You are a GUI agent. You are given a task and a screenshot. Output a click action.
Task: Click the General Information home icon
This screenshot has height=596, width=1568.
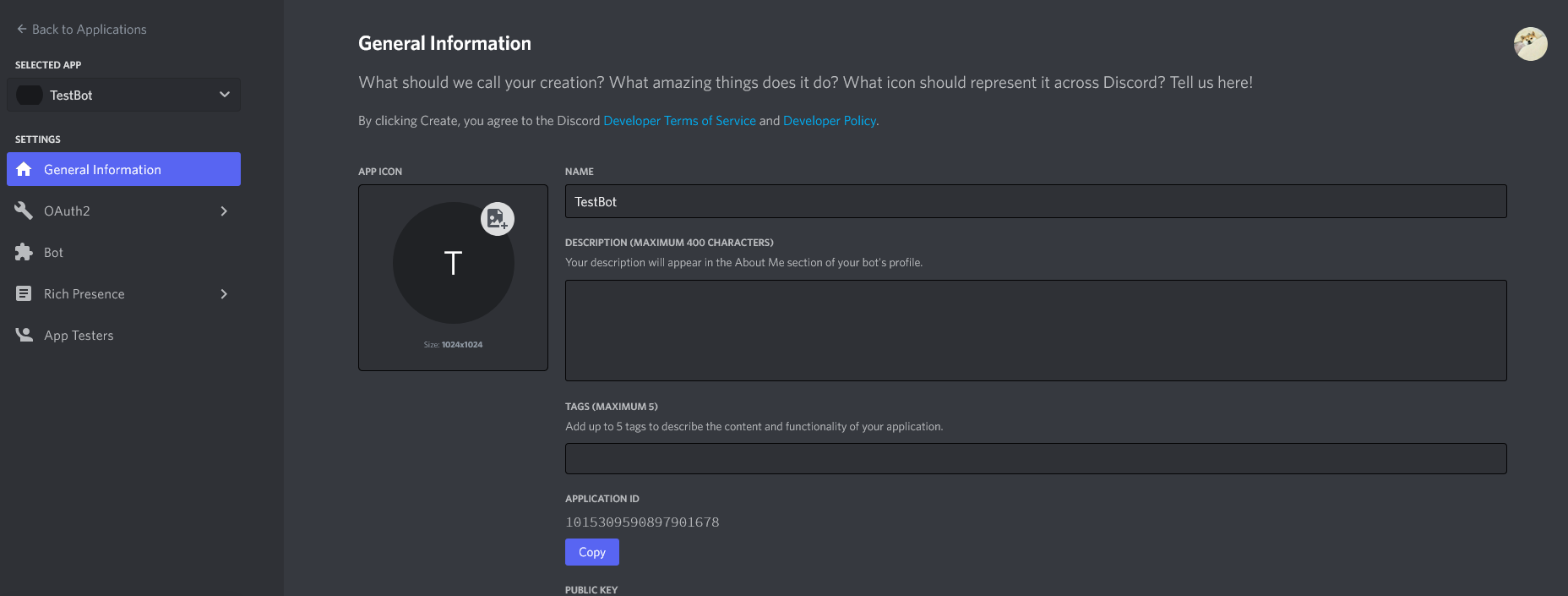point(24,169)
